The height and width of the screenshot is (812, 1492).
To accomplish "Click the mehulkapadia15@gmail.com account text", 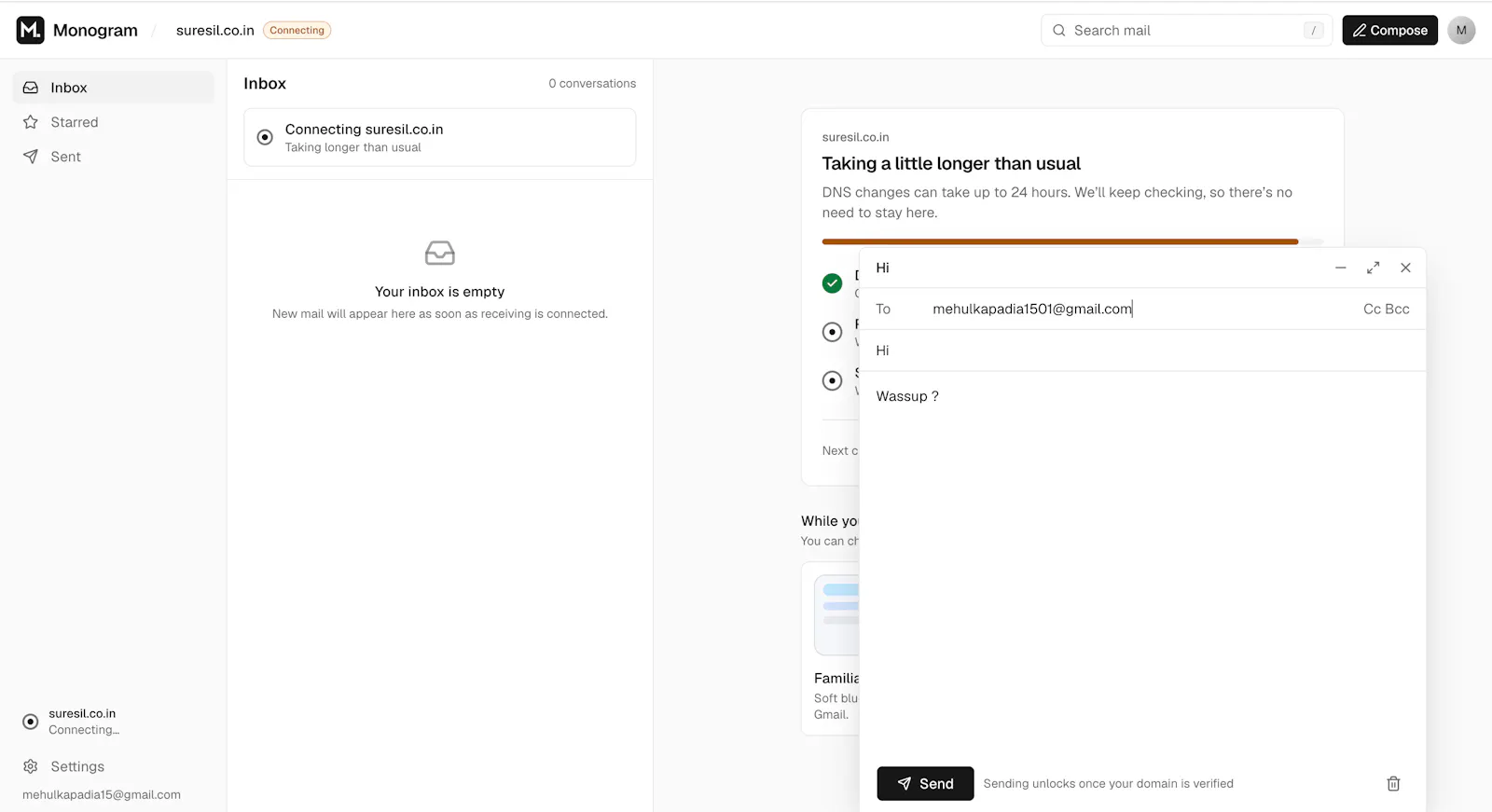I will tap(102, 795).
